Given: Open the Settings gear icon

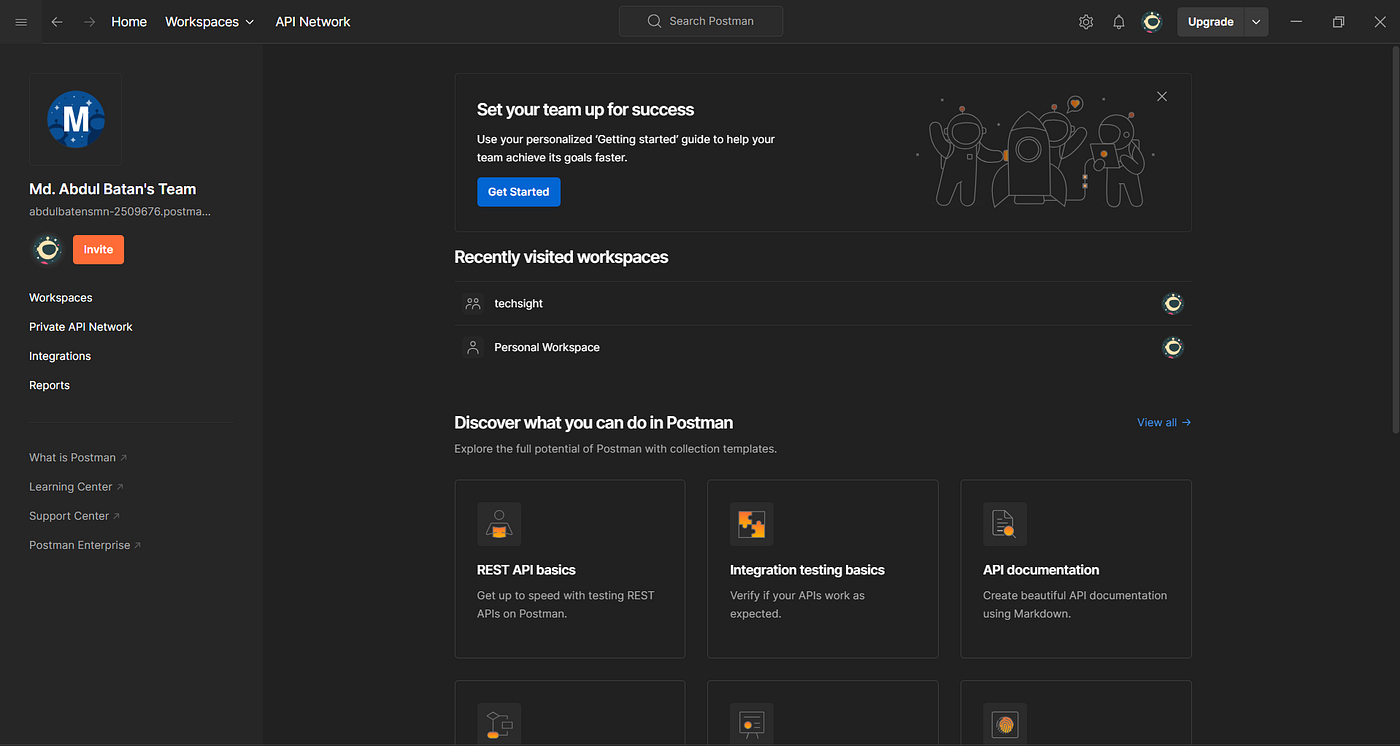Looking at the screenshot, I should [x=1086, y=22].
